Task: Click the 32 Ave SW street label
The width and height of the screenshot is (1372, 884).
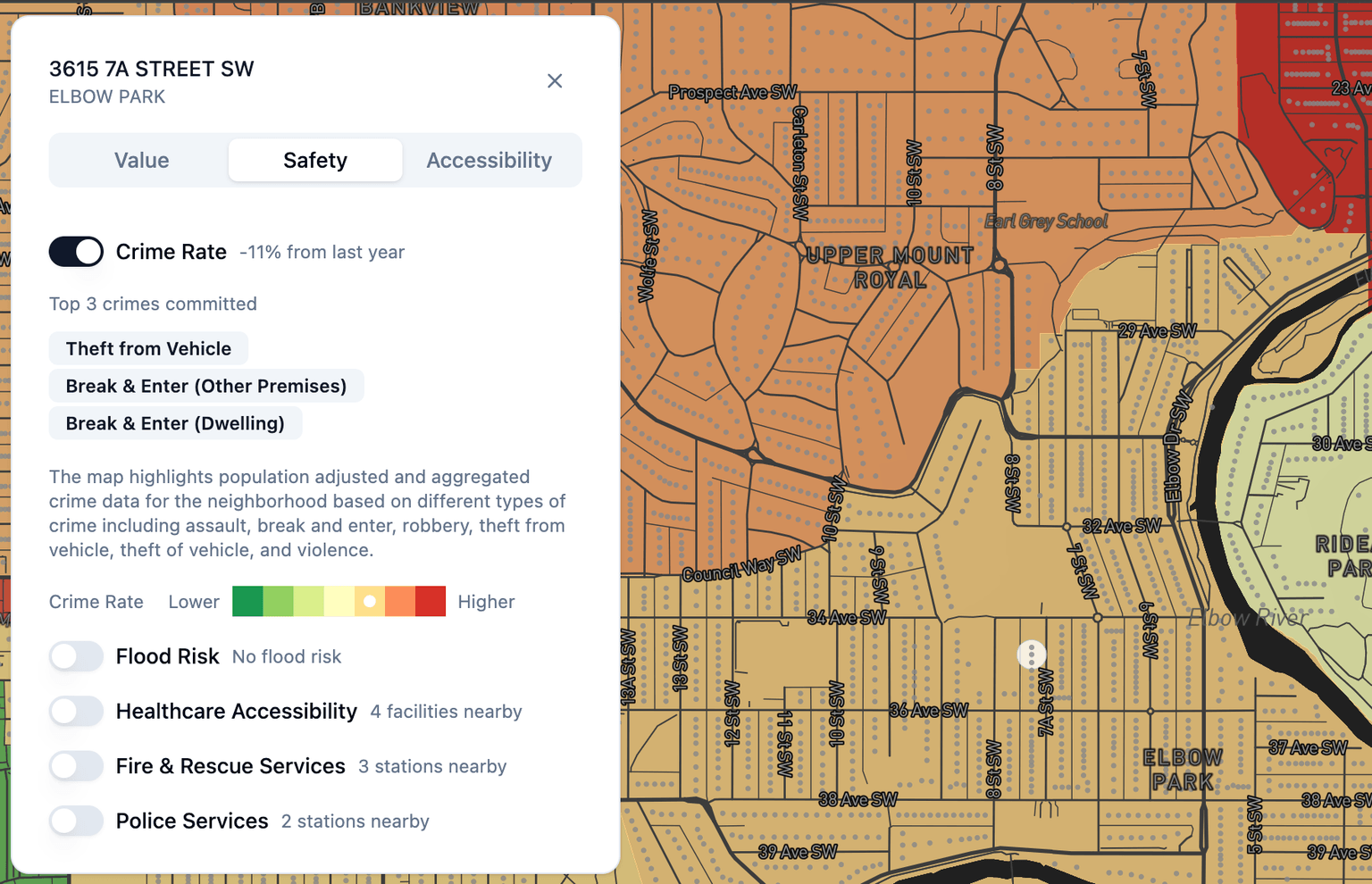Action: coord(1122,526)
